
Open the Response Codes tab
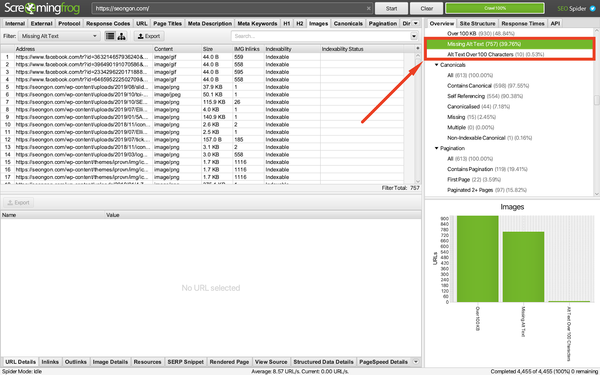pos(108,23)
